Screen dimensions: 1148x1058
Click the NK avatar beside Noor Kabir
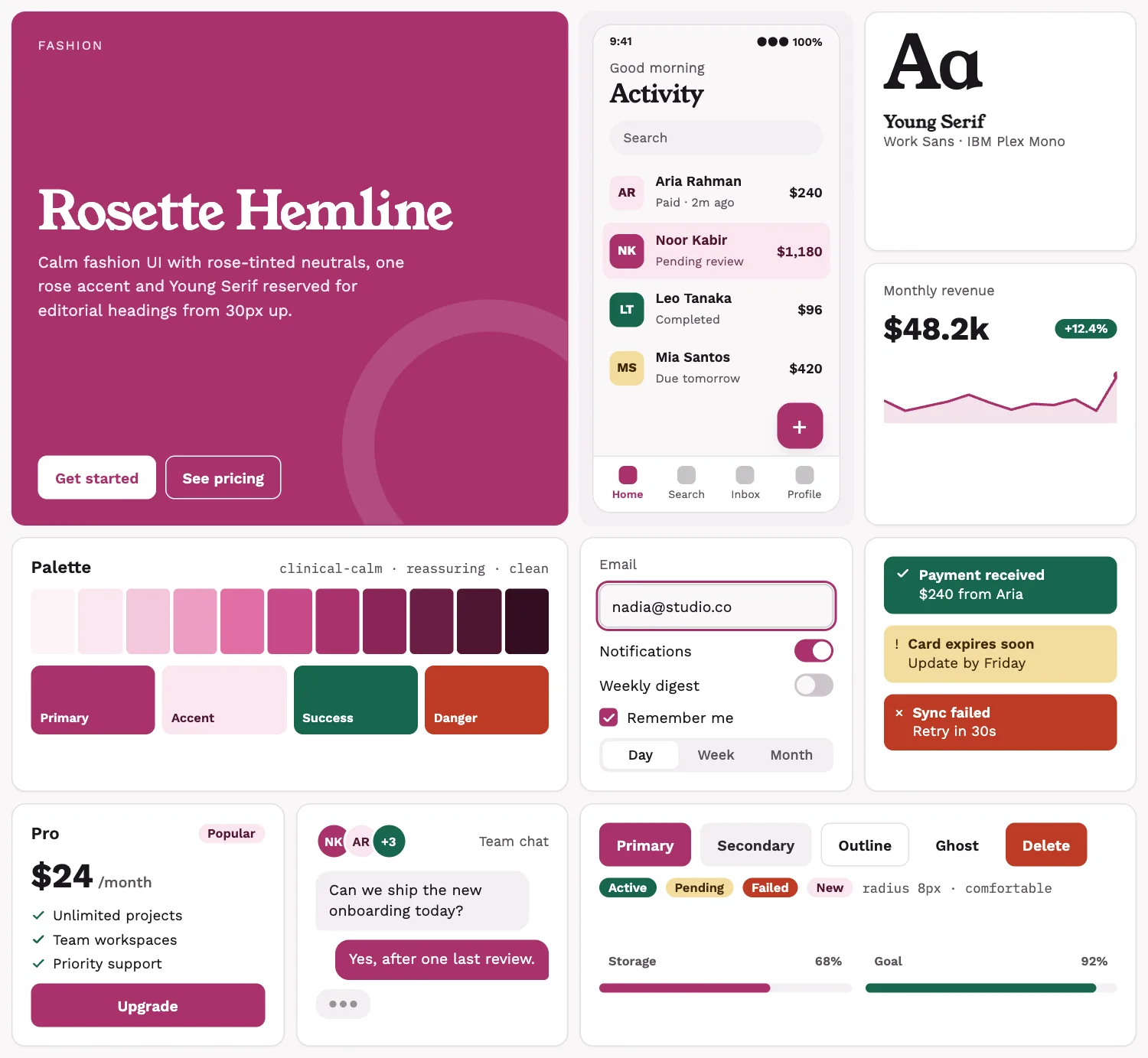(627, 251)
